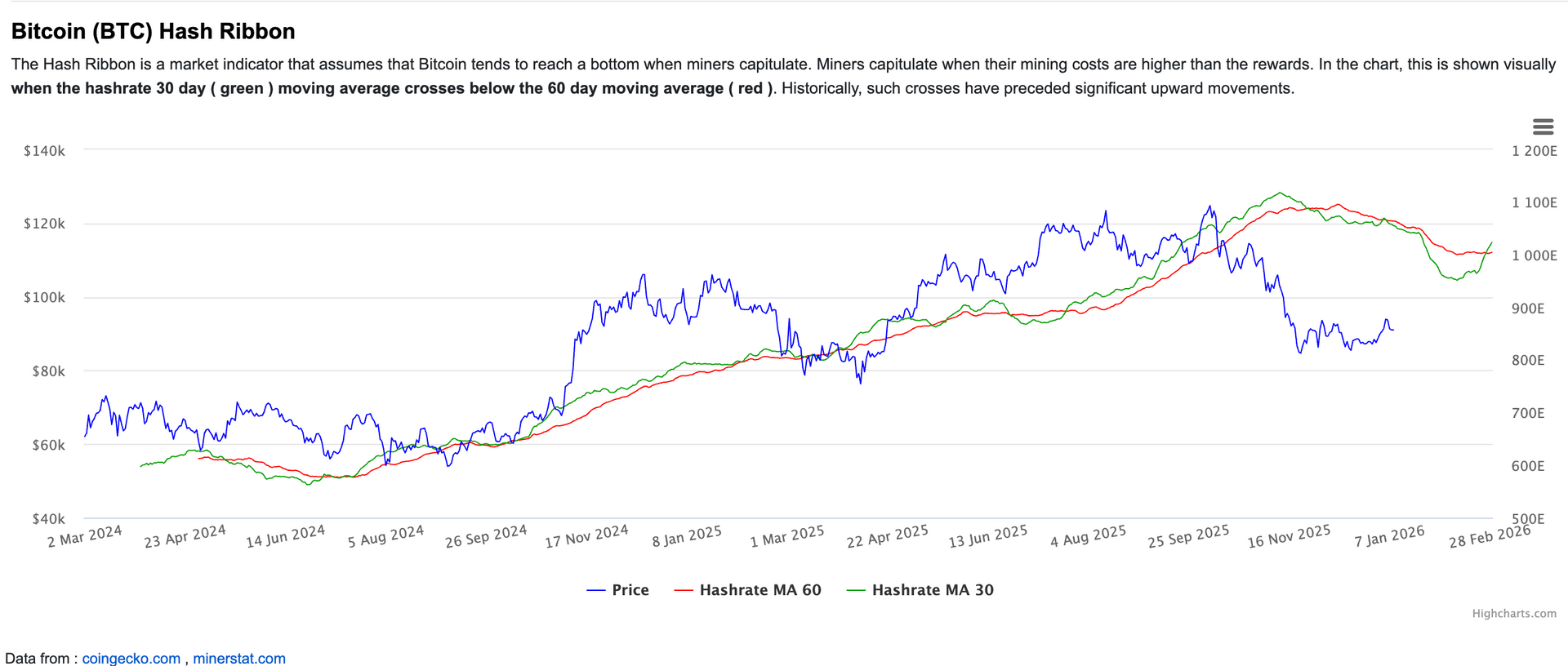Open the minerstat.com data source link
The image size is (1568, 666).
pos(239,658)
